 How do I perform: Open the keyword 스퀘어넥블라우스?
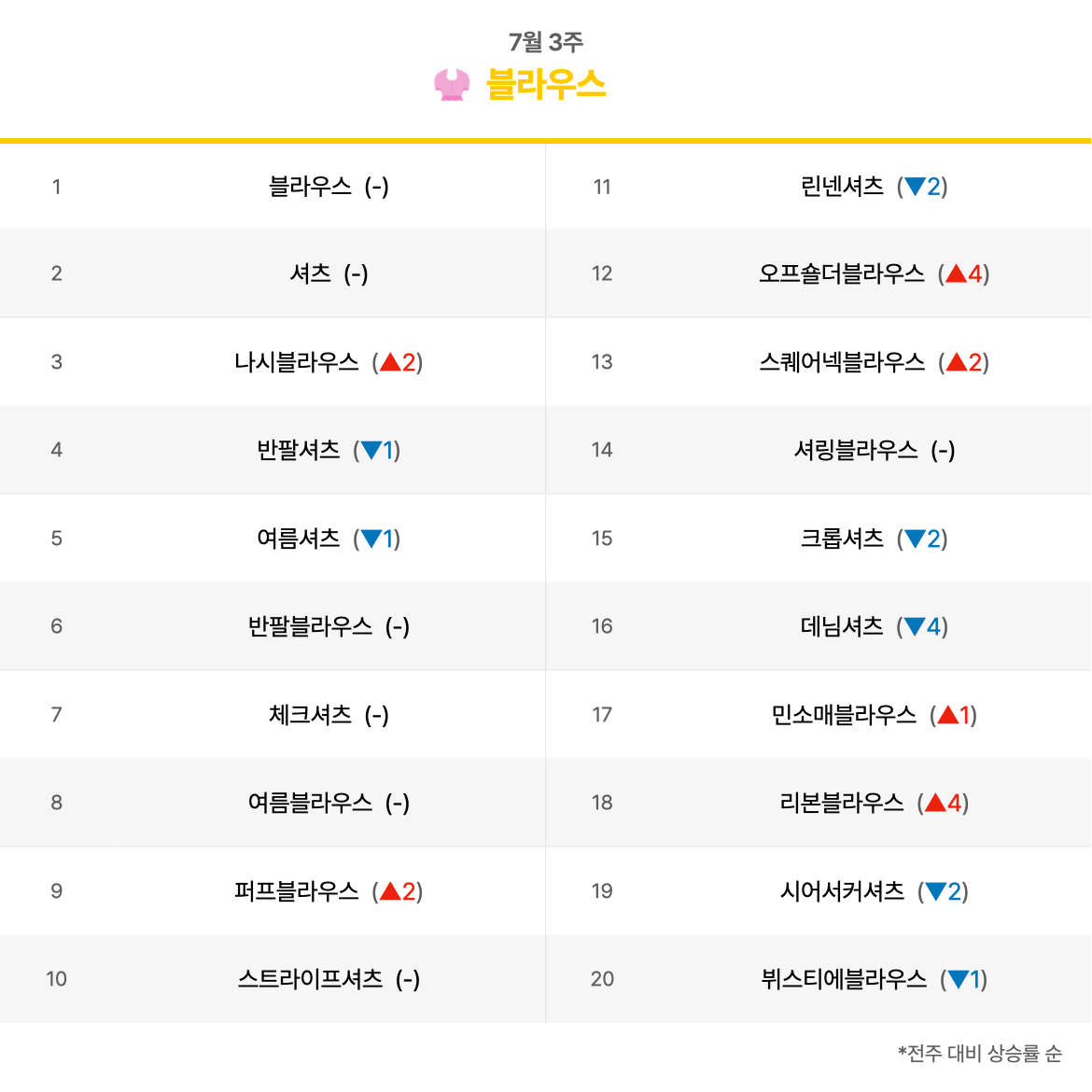(841, 361)
